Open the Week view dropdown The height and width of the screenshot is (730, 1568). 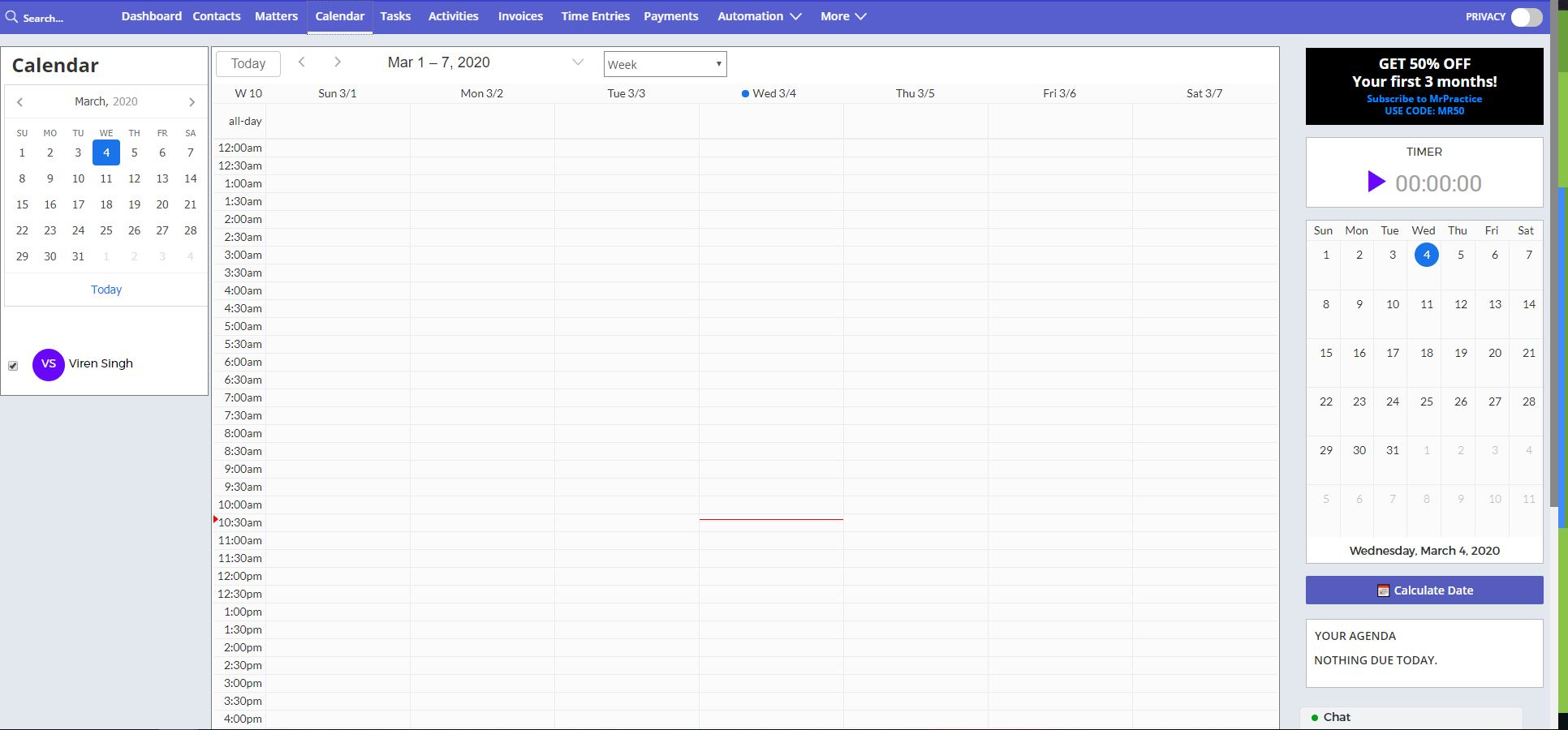click(x=666, y=64)
